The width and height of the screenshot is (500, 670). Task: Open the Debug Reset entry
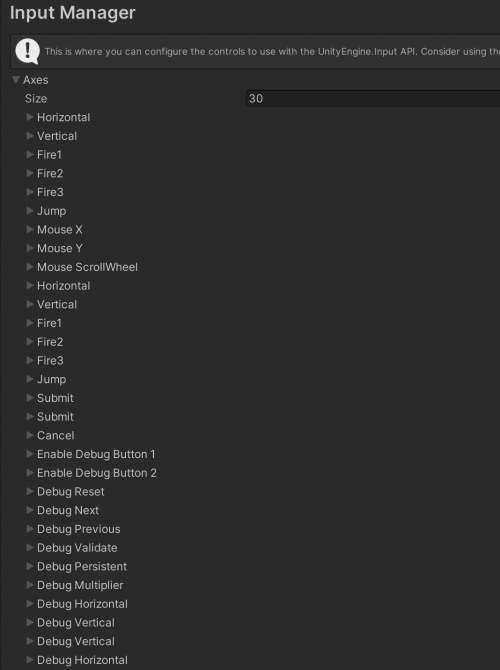click(x=30, y=492)
